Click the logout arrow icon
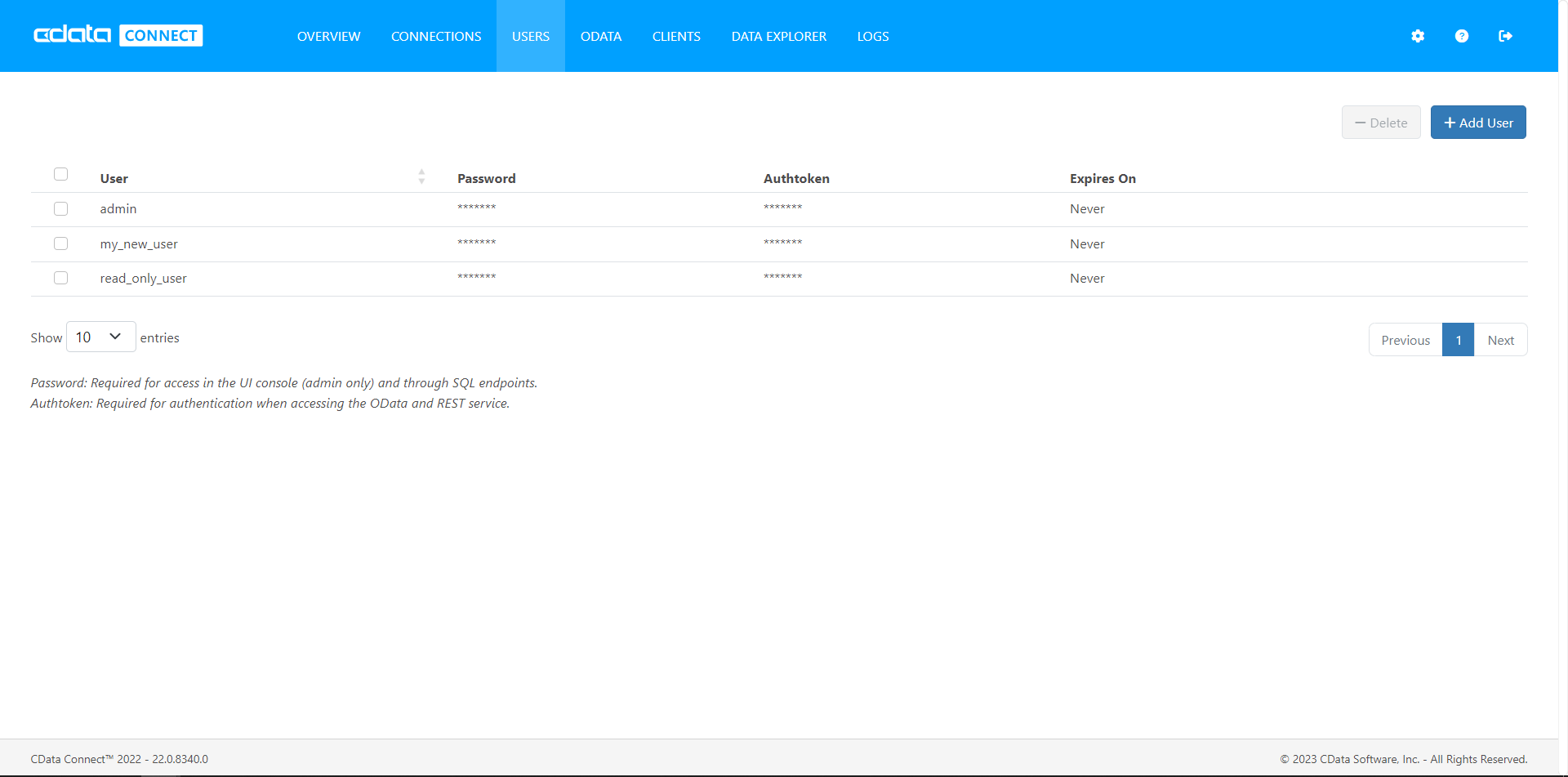1568x777 pixels. (1505, 36)
